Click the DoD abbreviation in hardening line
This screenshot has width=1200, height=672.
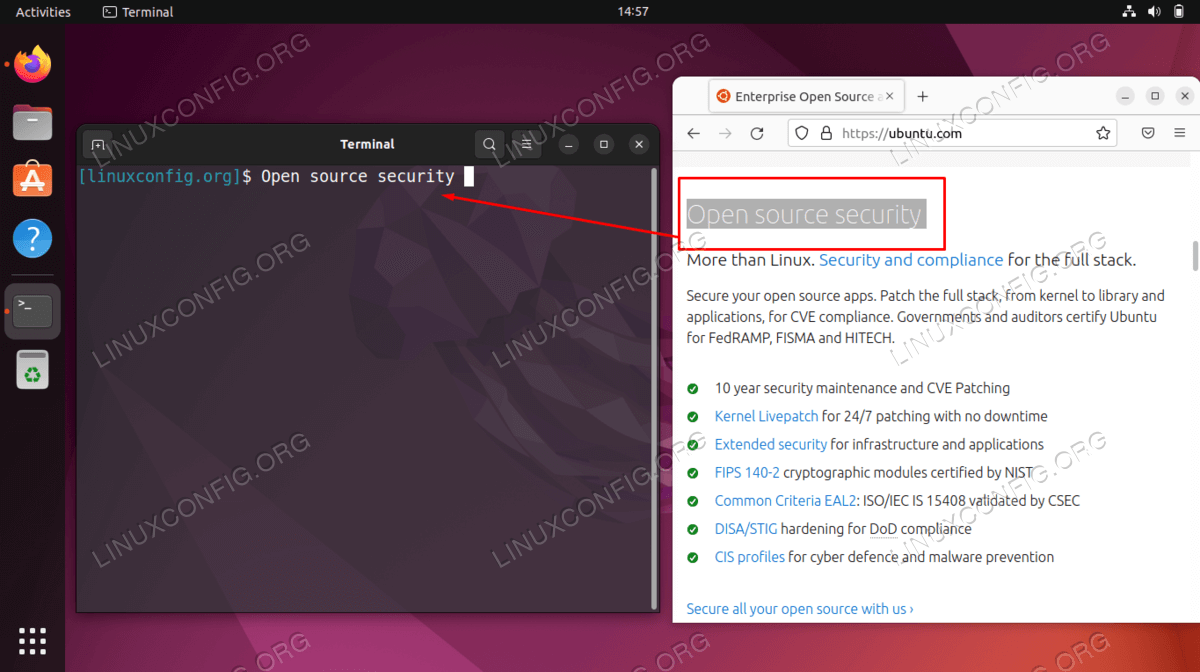click(x=884, y=528)
